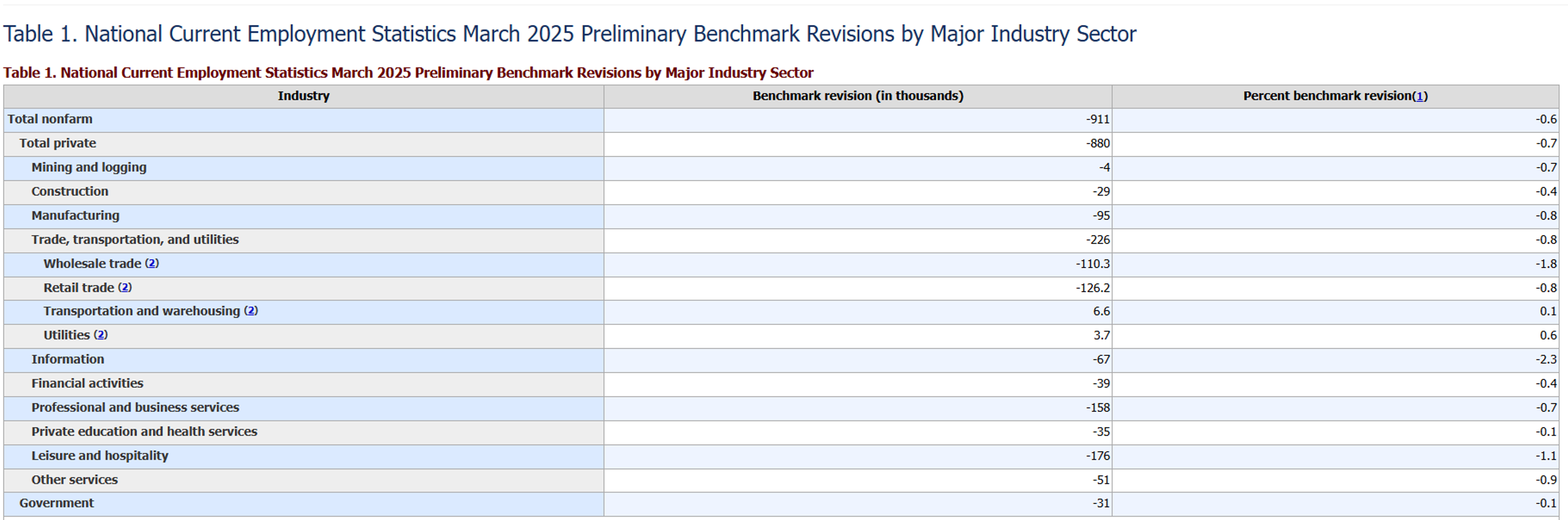Image resolution: width=1568 pixels, height=520 pixels.
Task: Click the -1.1 Leisure and hospitality percent
Action: tap(1546, 456)
